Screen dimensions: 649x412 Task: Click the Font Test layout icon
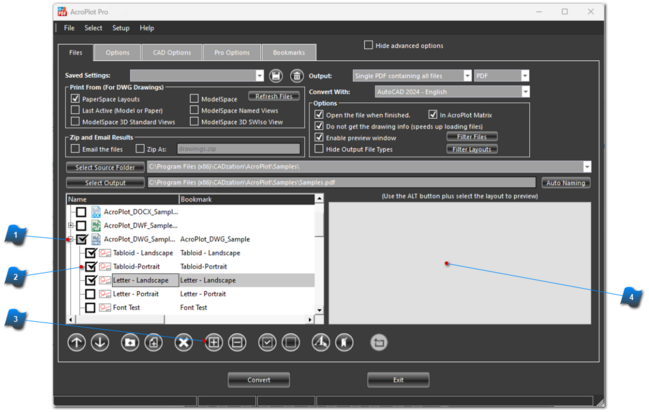106,308
